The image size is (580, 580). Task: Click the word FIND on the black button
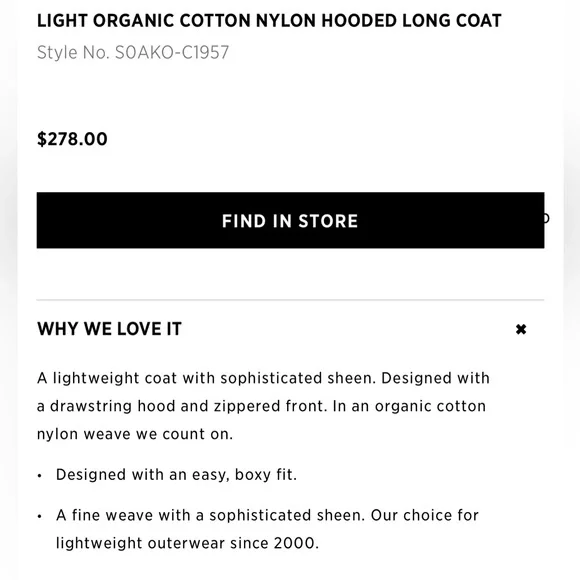tap(244, 221)
